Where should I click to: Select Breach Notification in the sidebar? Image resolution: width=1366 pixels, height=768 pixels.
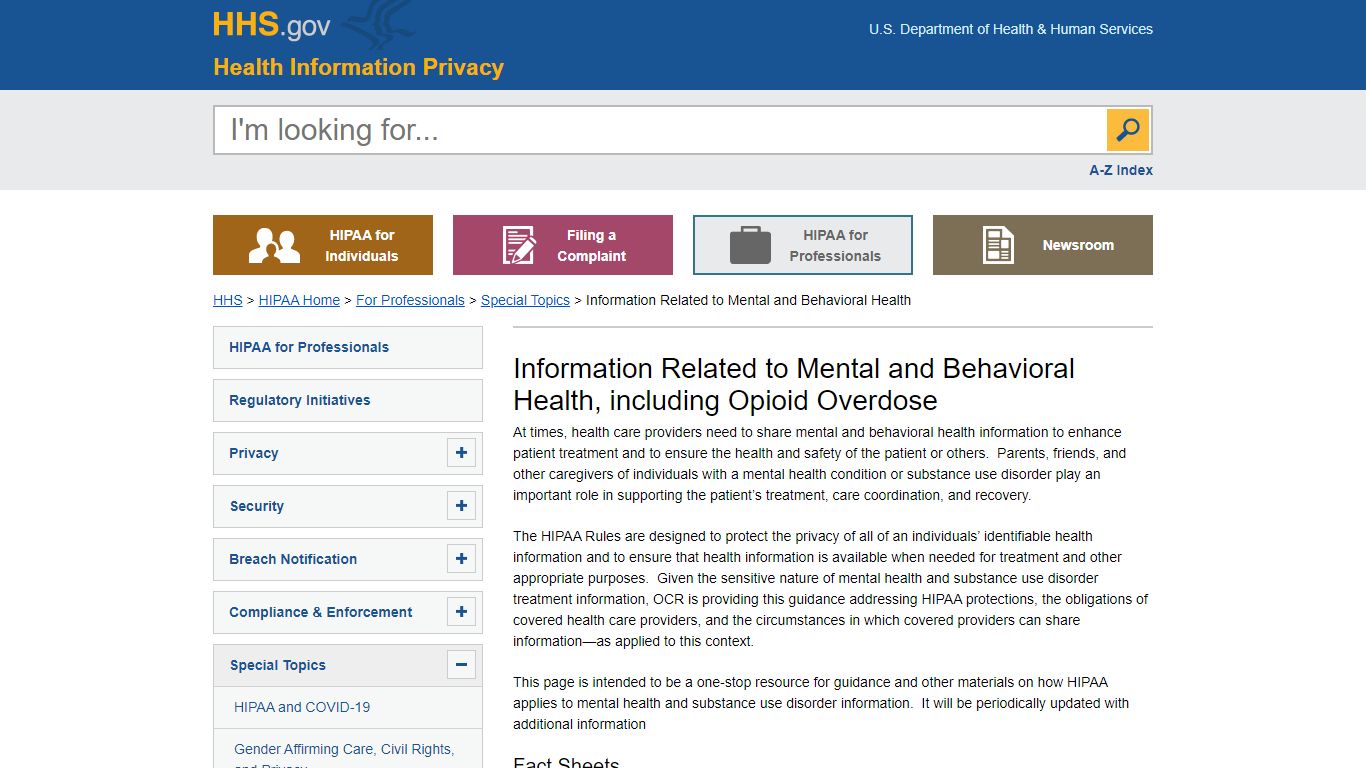[x=293, y=559]
